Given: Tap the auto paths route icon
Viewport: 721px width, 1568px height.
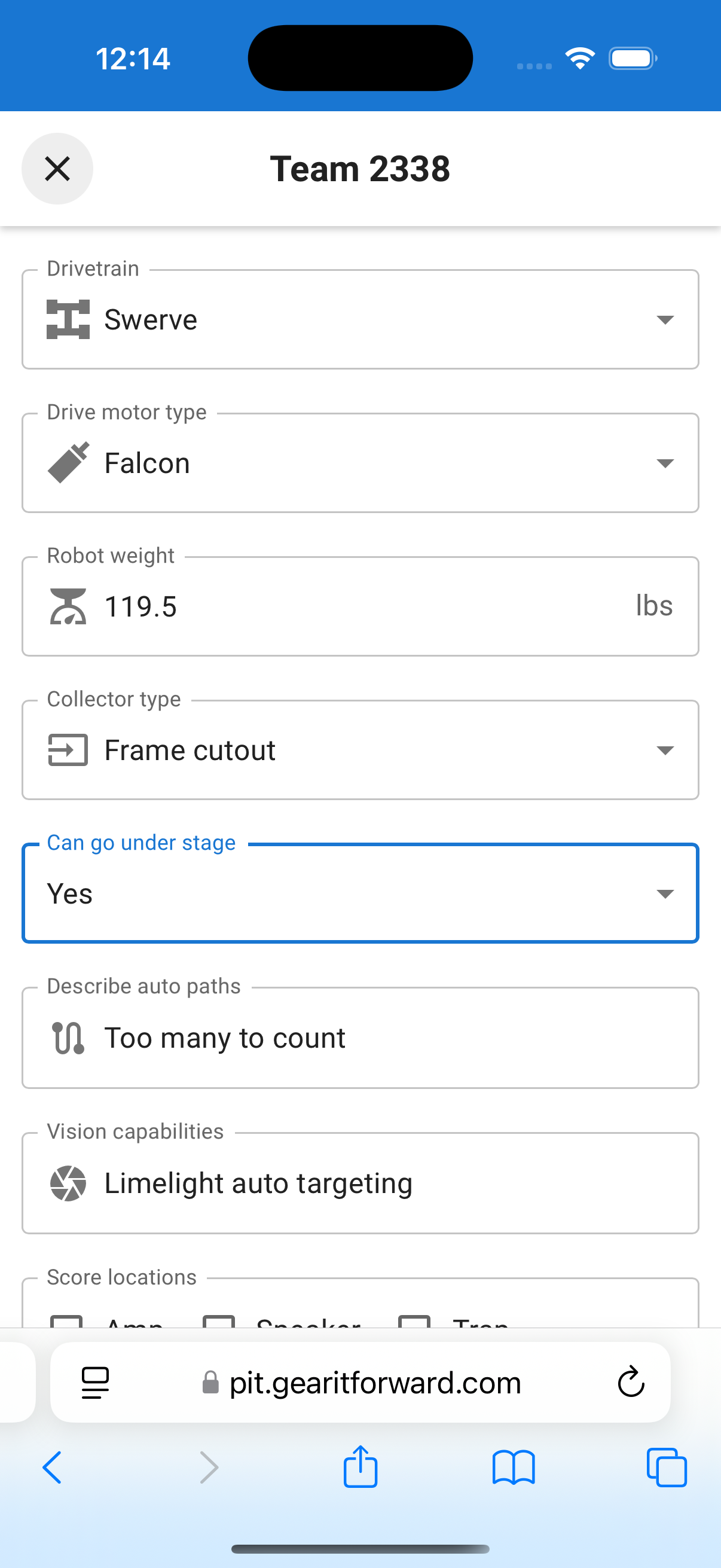Looking at the screenshot, I should point(68,1038).
